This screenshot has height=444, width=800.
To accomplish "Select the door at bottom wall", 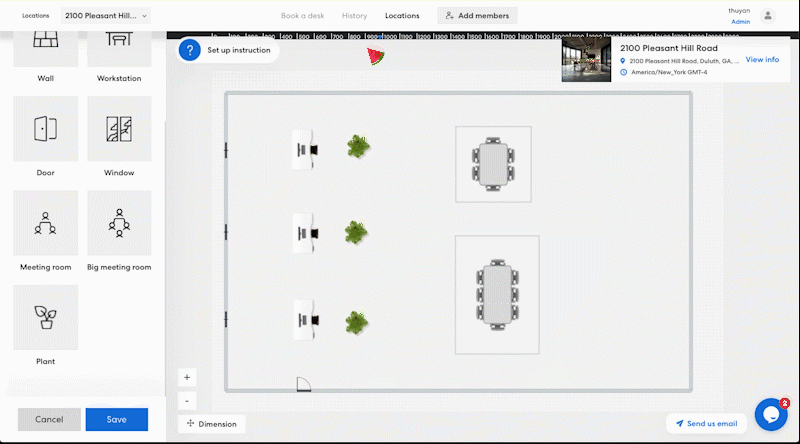I will pos(304,384).
